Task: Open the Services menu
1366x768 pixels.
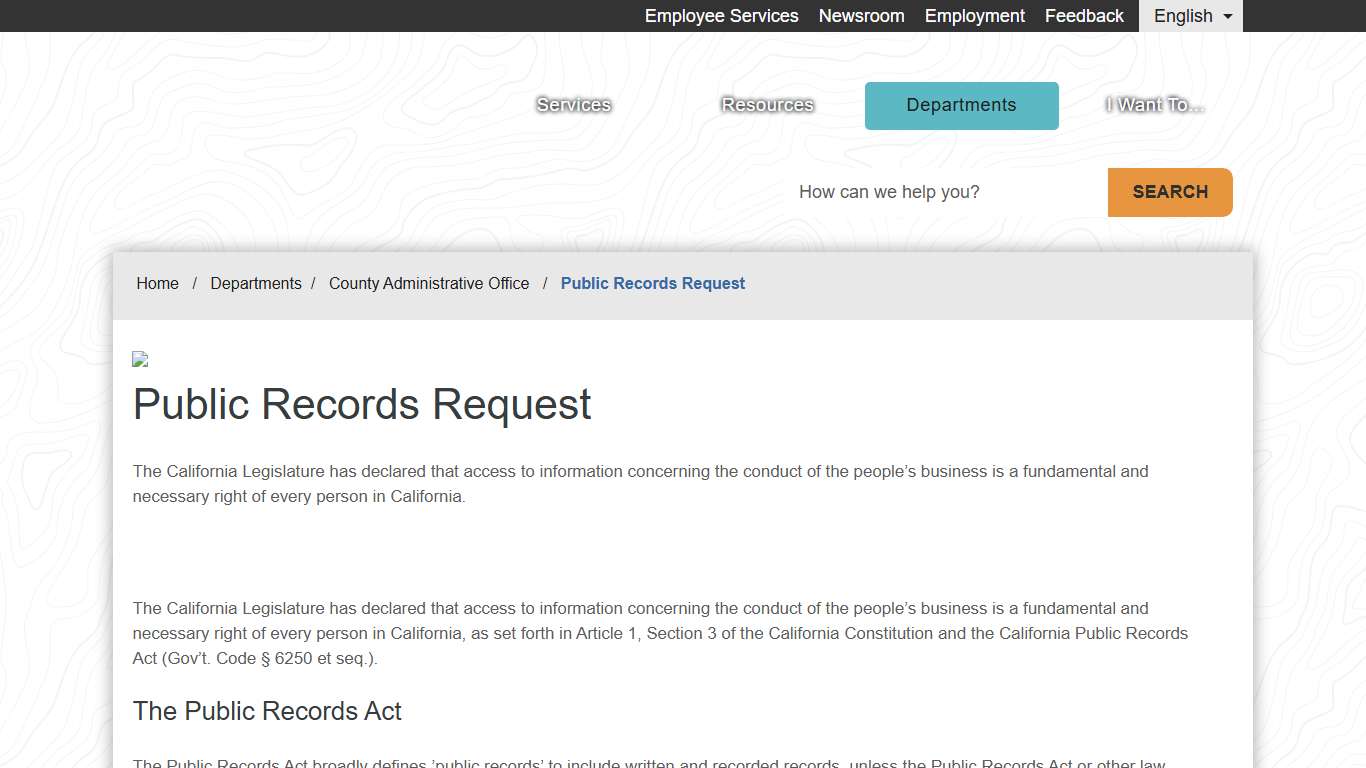Action: [x=573, y=104]
